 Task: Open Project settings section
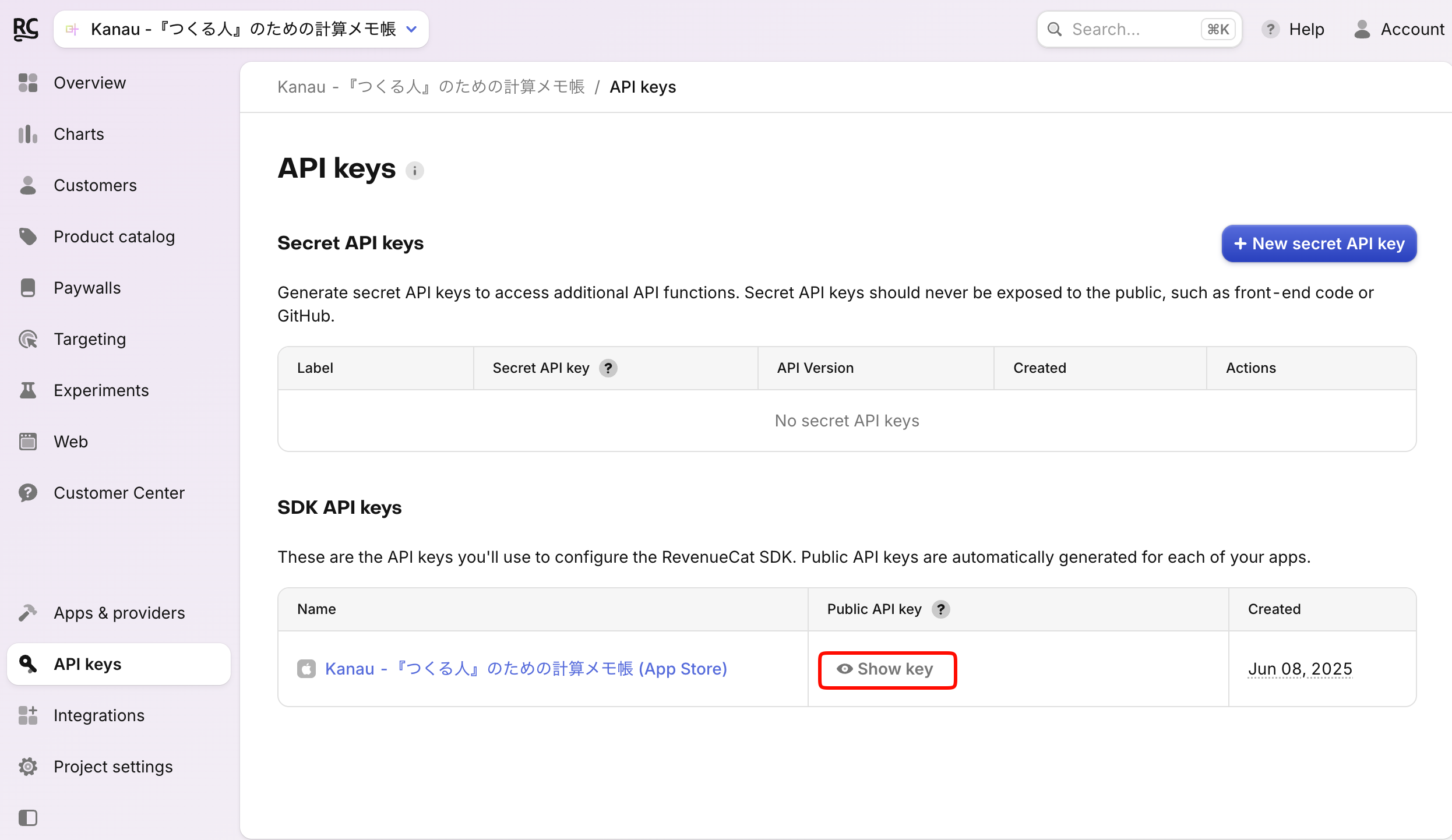[x=113, y=767]
